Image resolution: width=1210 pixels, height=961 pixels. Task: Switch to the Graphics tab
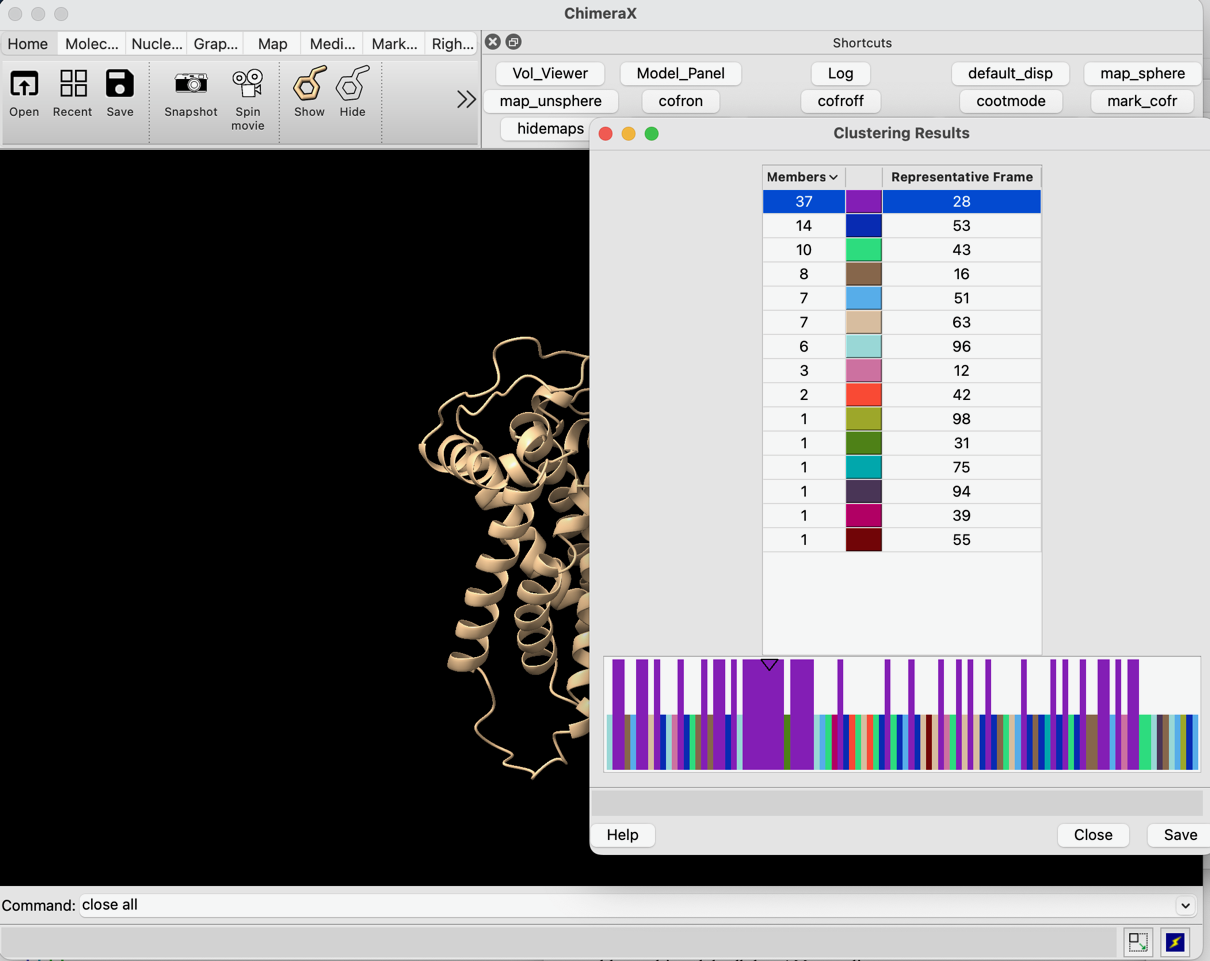(216, 44)
